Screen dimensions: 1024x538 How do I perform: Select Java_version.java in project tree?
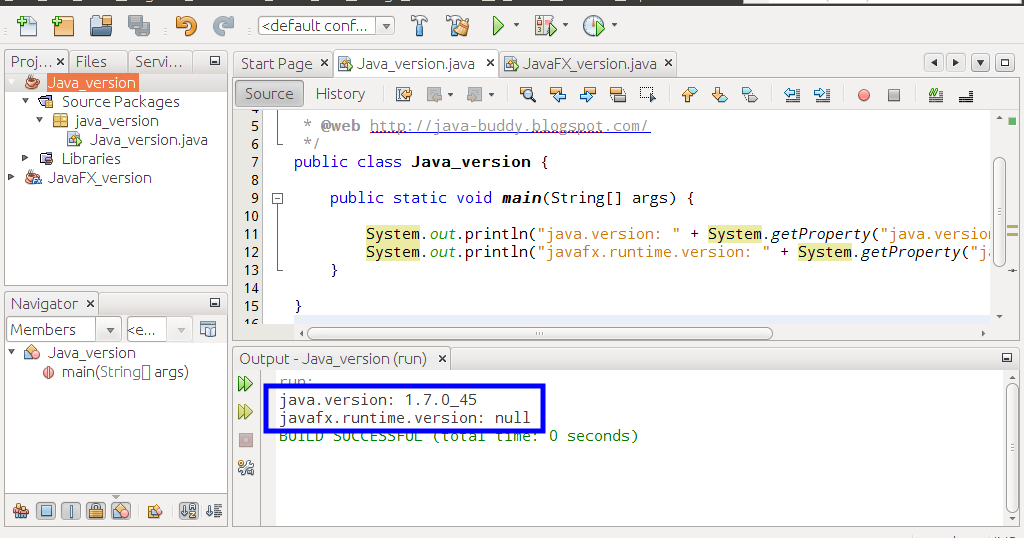pyautogui.click(x=148, y=140)
